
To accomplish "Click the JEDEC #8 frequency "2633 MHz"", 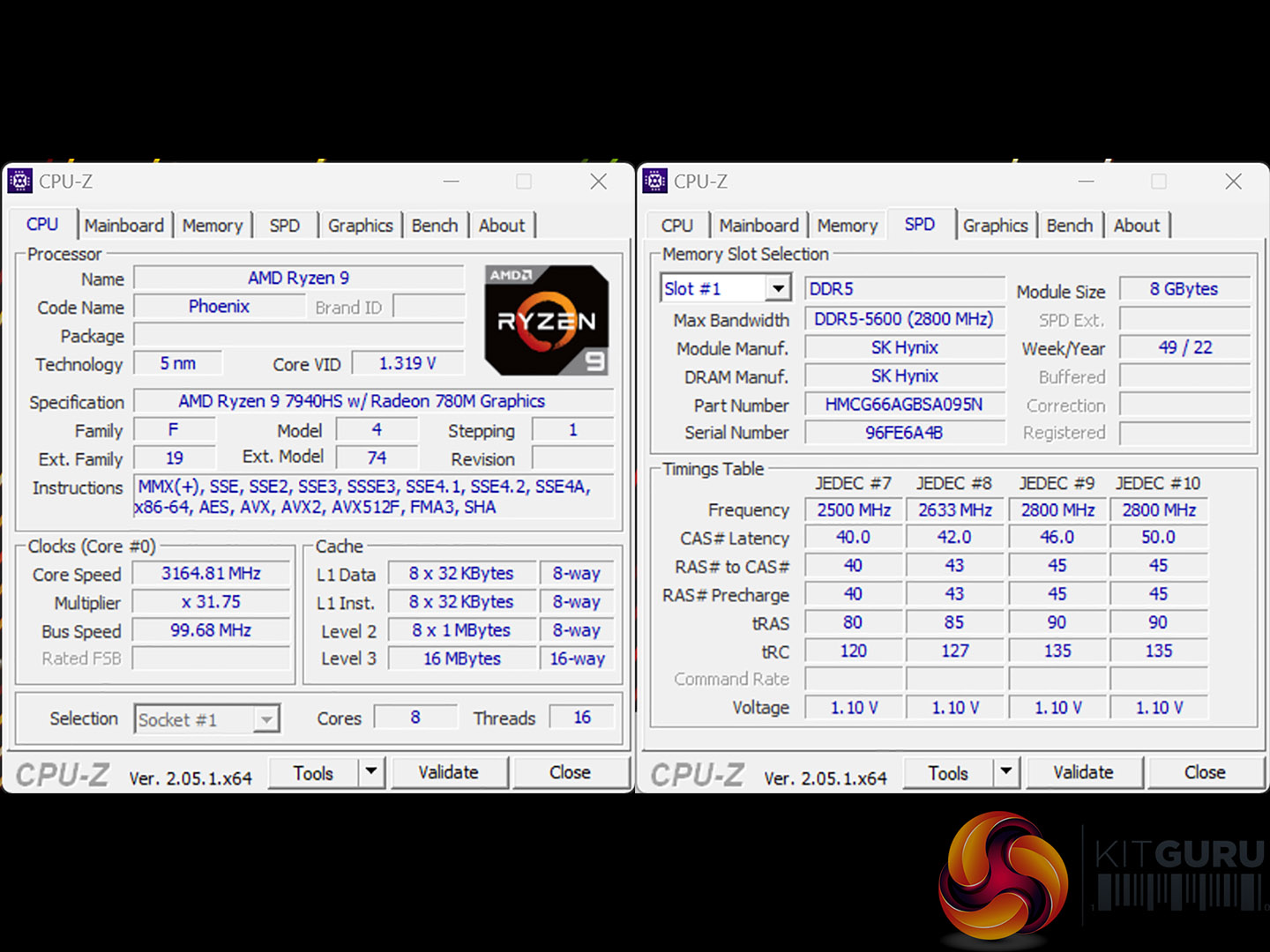I will pyautogui.click(x=955, y=510).
